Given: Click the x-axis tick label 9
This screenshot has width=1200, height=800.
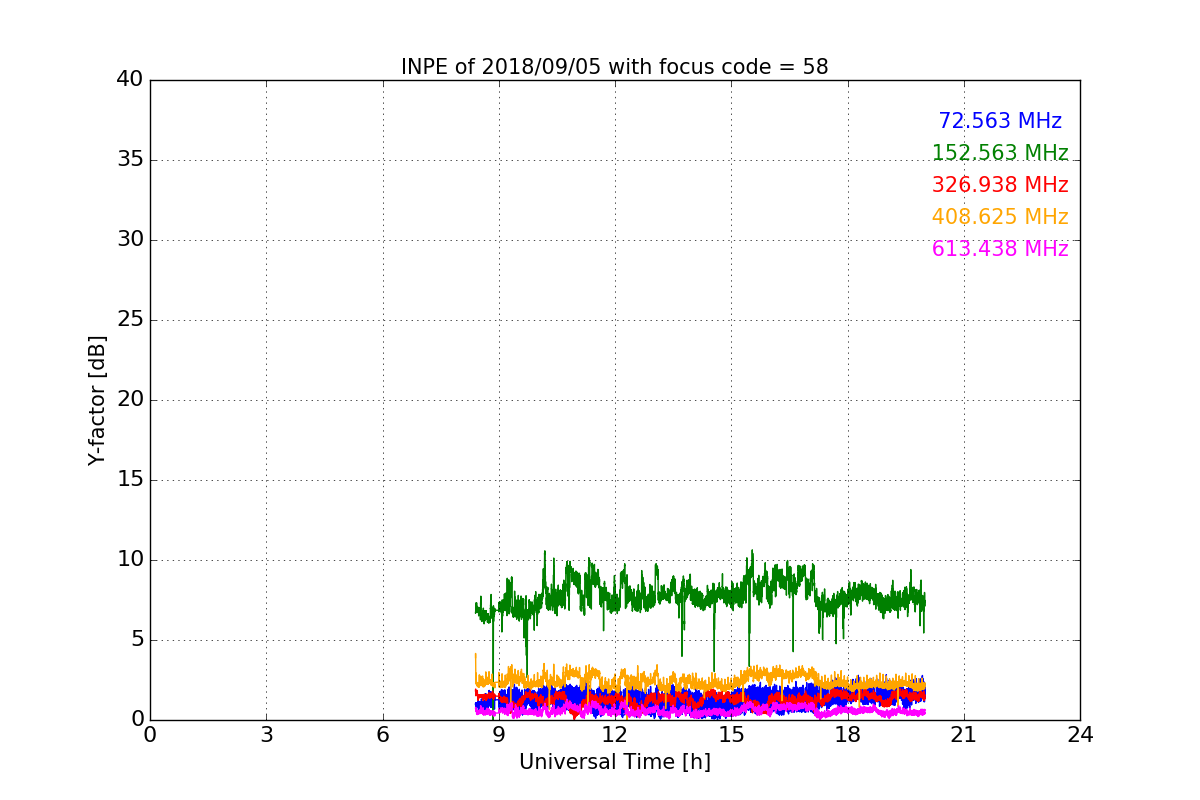Looking at the screenshot, I should pyautogui.click(x=498, y=735).
